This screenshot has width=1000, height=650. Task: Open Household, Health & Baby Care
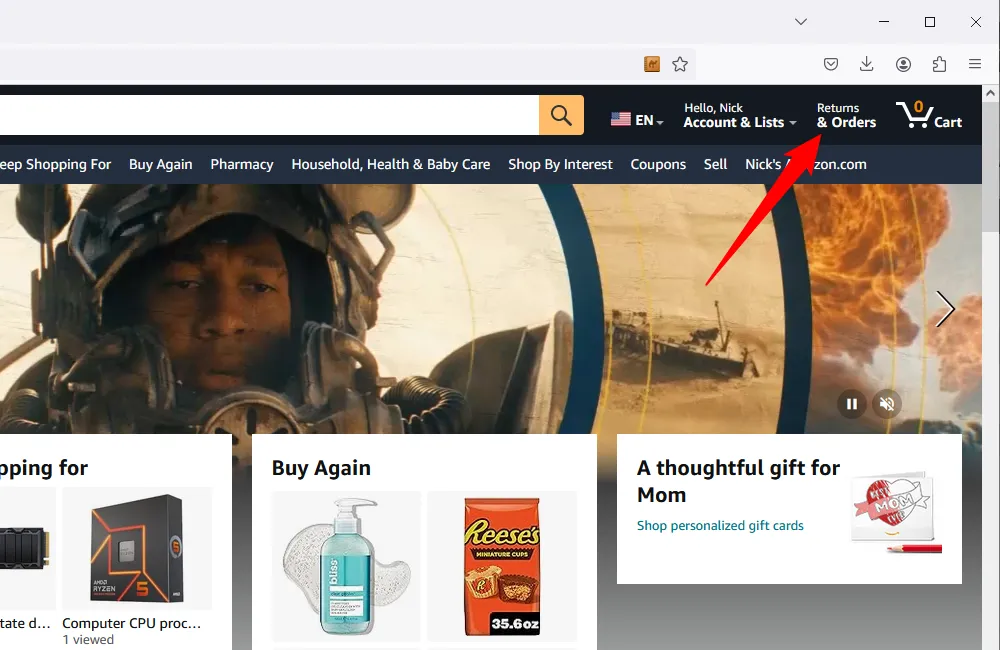click(391, 165)
